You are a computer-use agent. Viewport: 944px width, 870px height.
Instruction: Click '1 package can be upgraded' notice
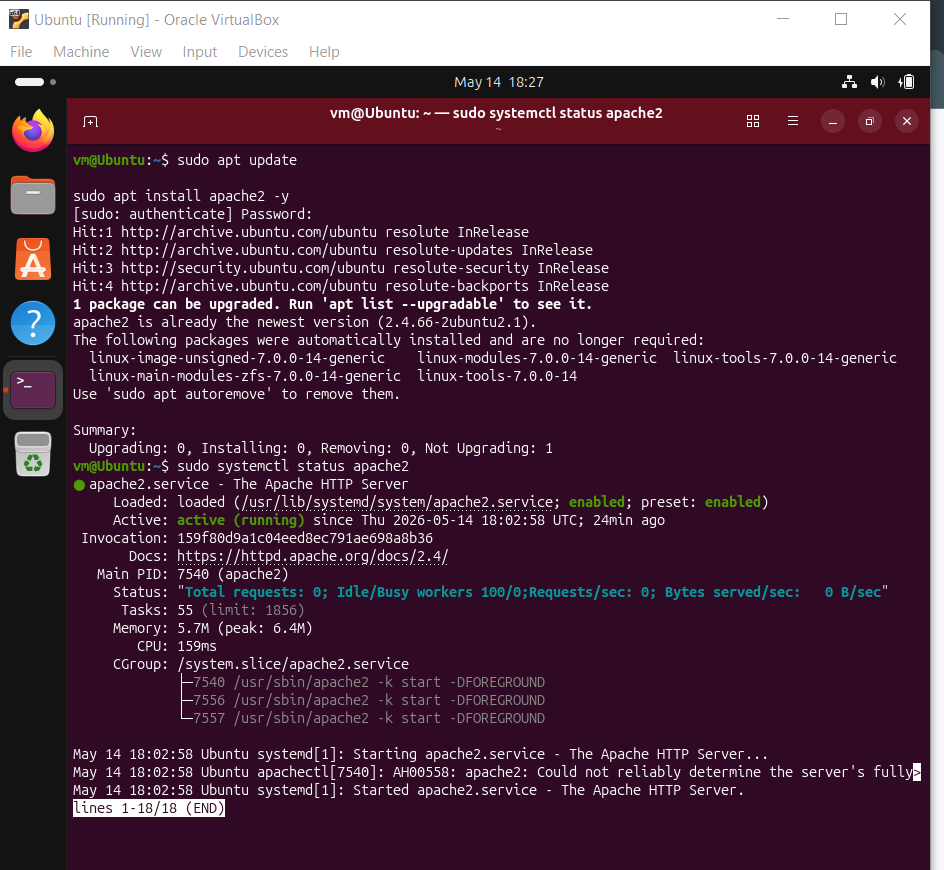(332, 304)
